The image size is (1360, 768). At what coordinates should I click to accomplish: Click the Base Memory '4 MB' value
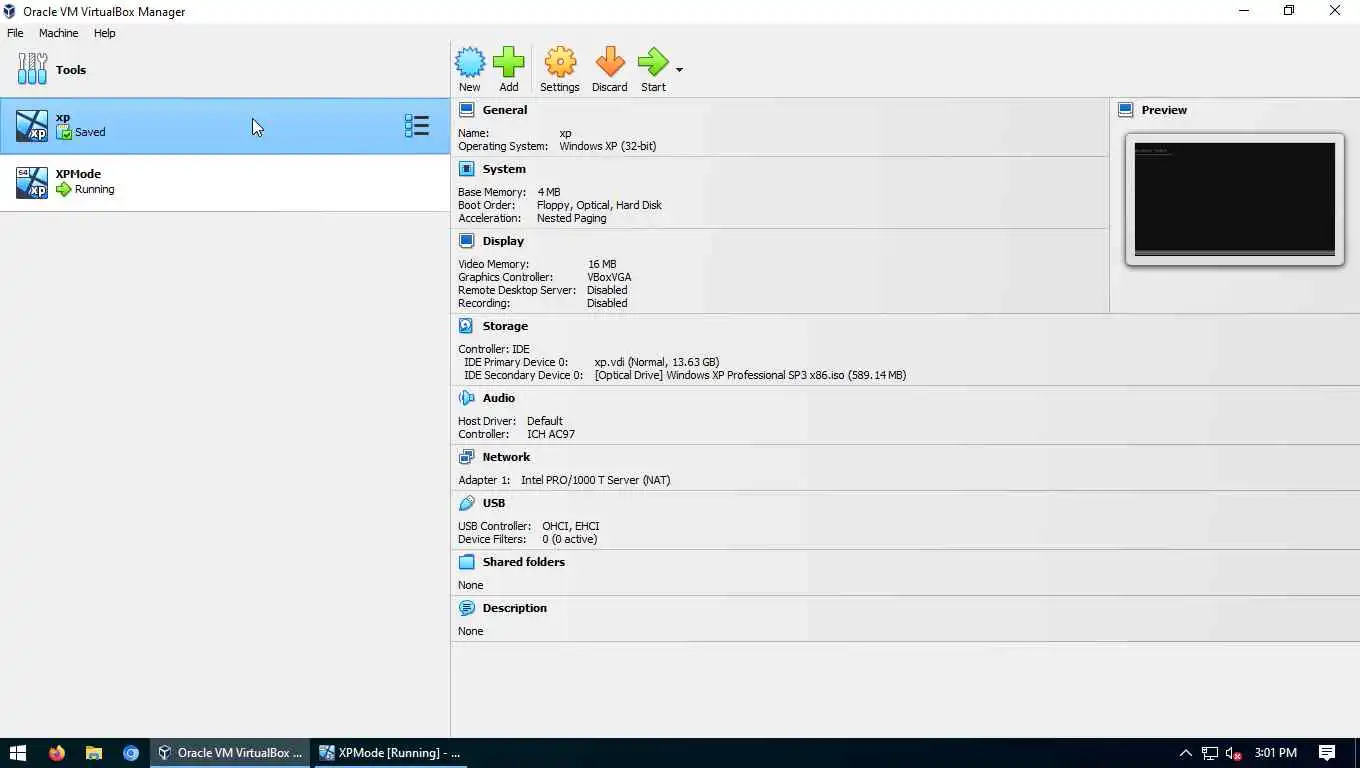click(549, 192)
